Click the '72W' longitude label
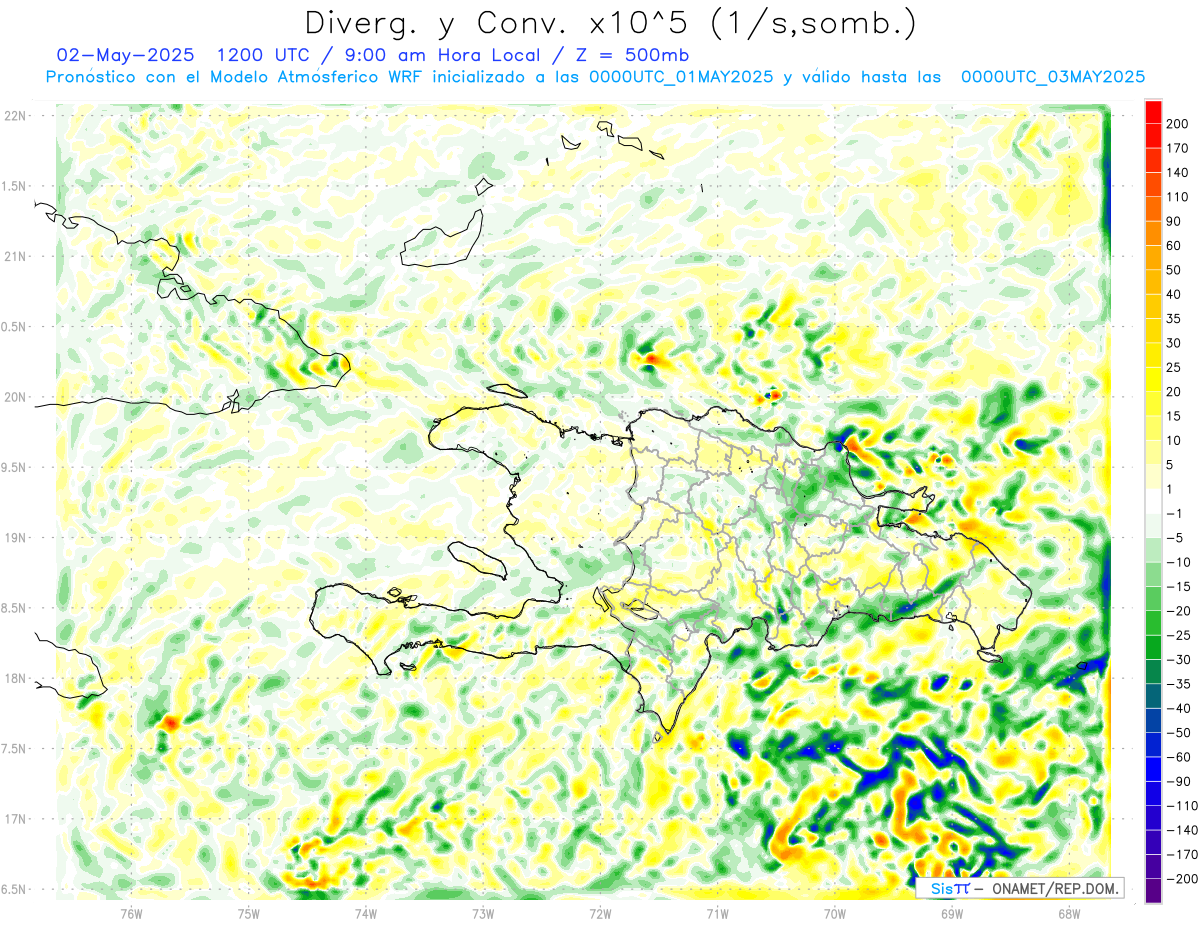Screen dimensions: 1200x927 pyautogui.click(x=600, y=912)
